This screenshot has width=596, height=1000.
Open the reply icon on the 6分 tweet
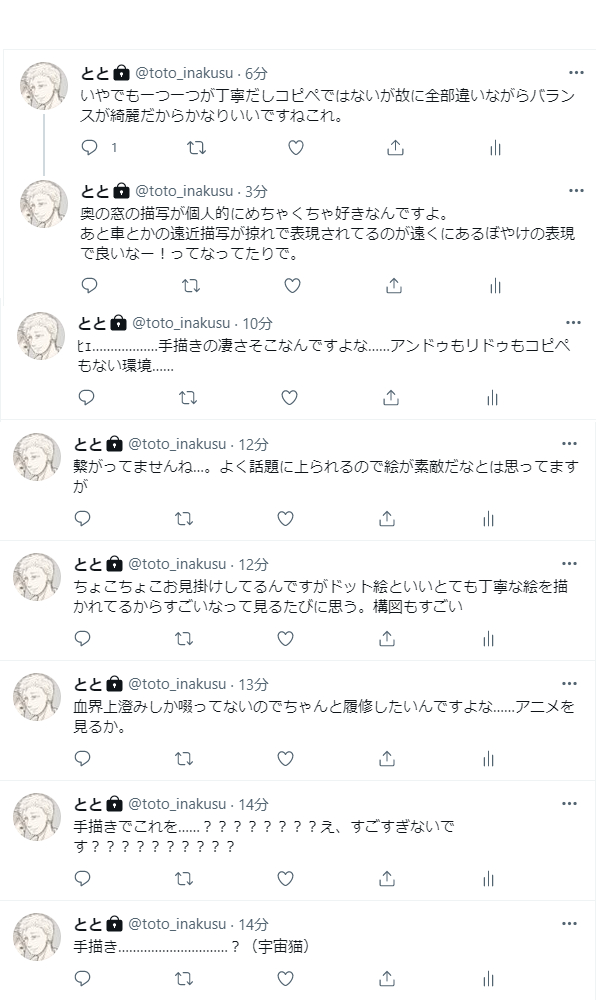[89, 147]
